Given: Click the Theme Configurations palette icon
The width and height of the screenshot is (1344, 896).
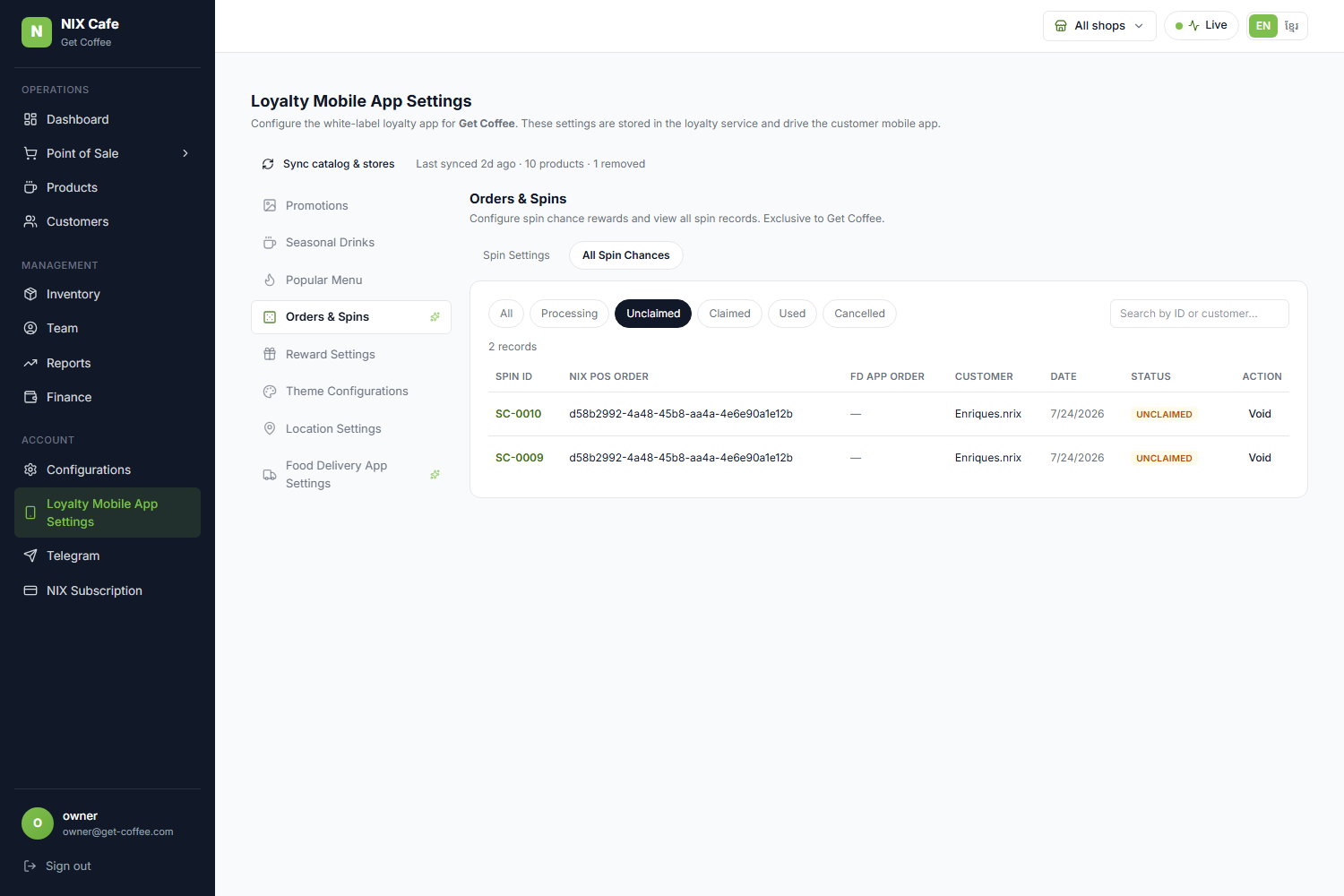Looking at the screenshot, I should tap(270, 392).
